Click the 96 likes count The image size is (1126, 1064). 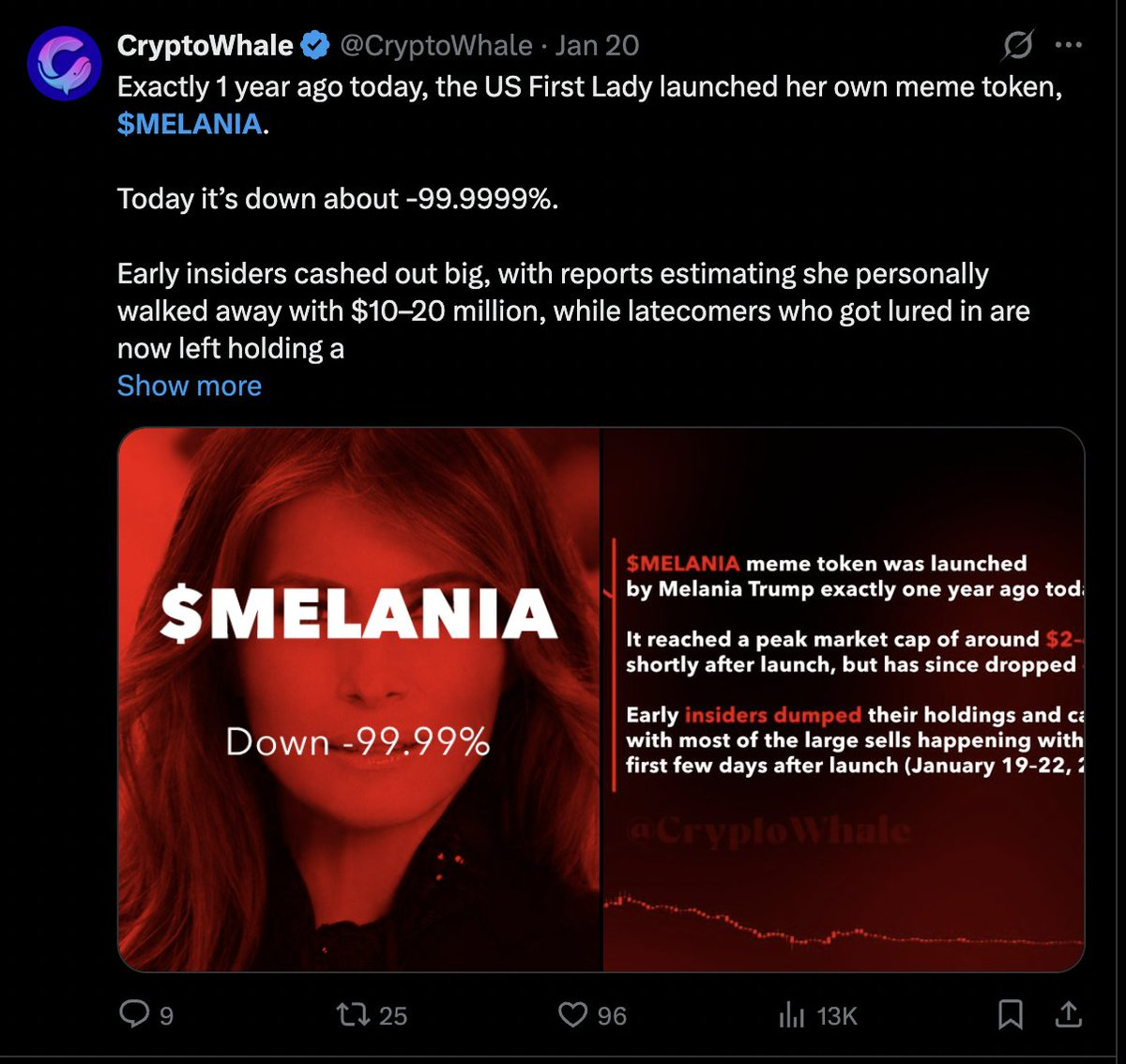(612, 1015)
